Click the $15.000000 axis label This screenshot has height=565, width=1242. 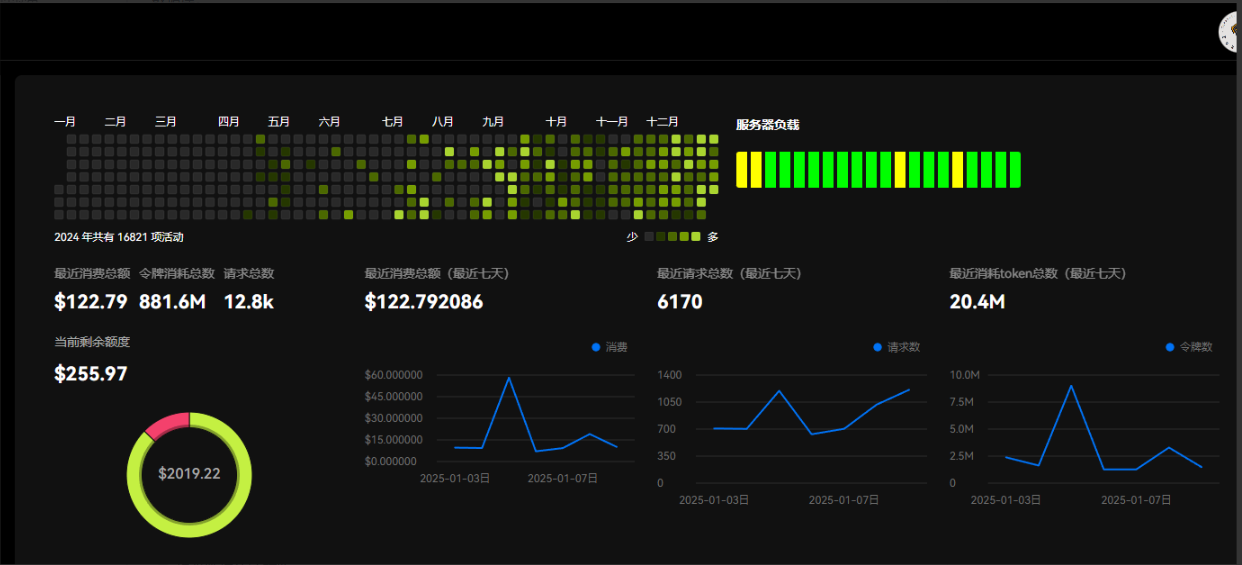[x=394, y=440]
